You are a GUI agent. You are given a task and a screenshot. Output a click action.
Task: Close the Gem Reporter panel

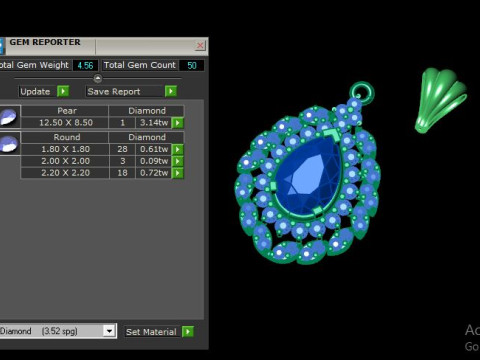200,46
